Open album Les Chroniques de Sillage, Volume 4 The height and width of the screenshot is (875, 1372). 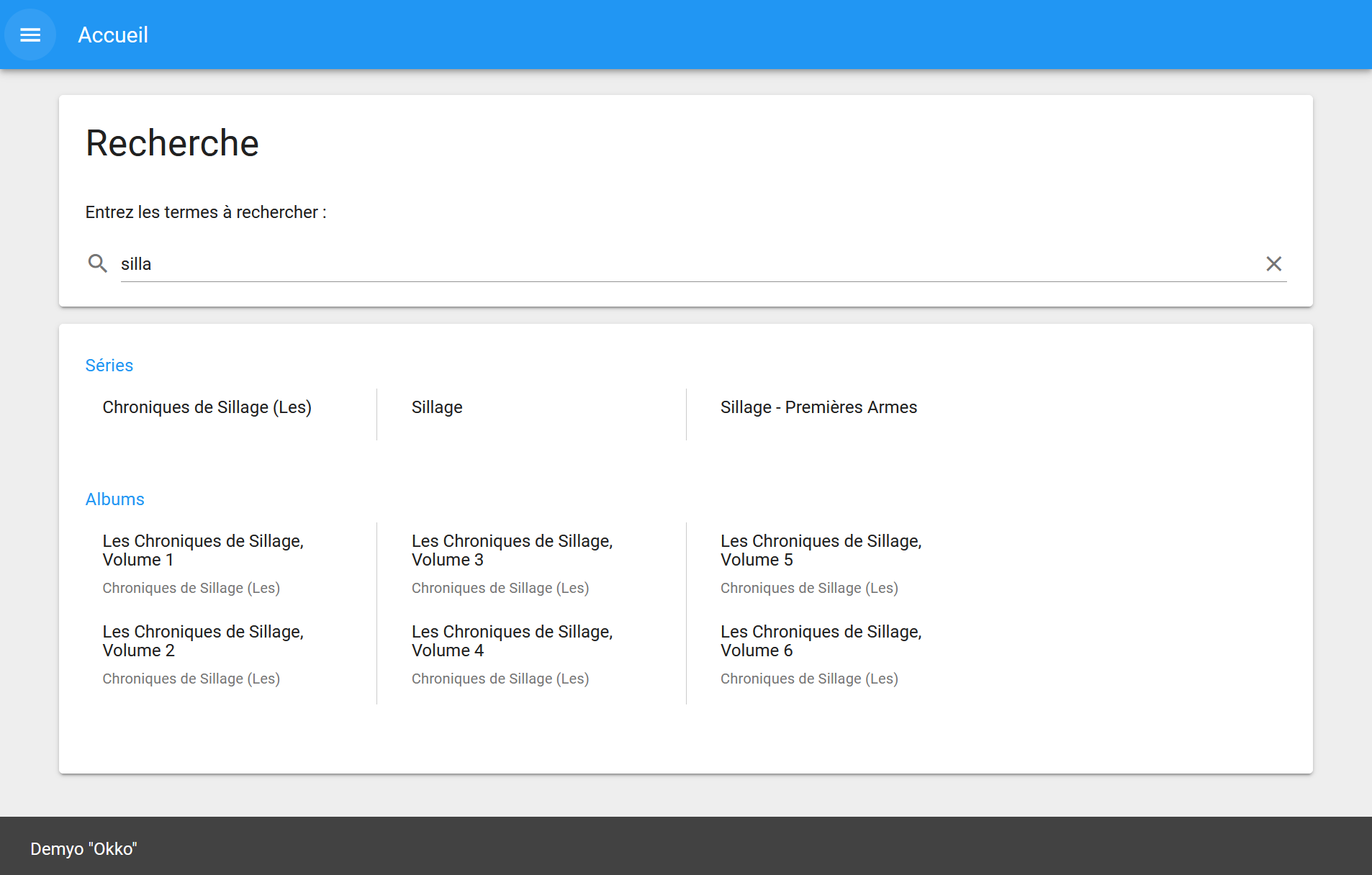512,641
